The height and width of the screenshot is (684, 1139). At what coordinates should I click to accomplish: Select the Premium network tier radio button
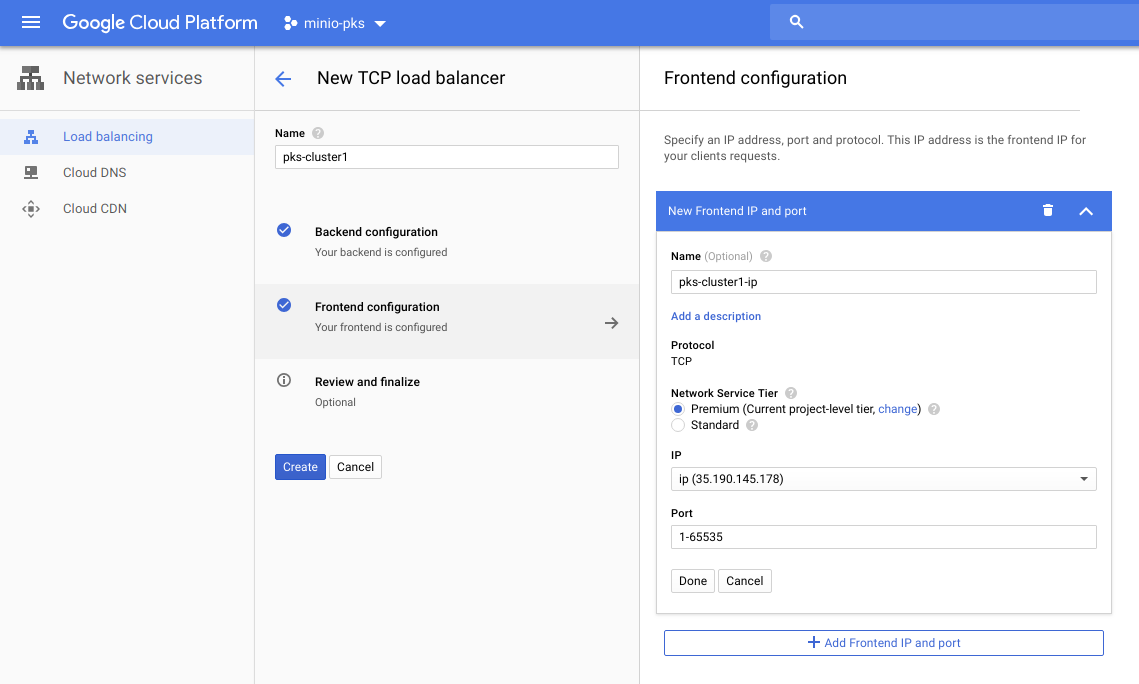coord(678,409)
